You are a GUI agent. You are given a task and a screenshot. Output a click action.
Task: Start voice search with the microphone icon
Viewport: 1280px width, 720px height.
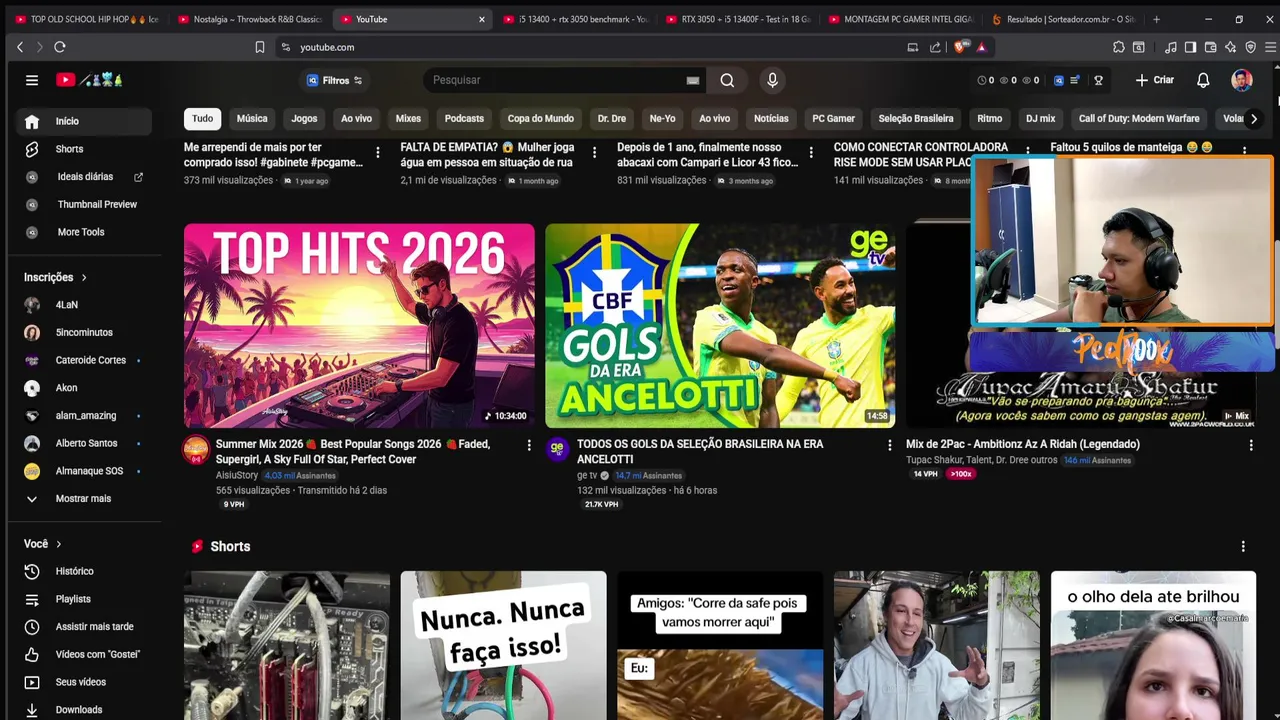coord(772,80)
